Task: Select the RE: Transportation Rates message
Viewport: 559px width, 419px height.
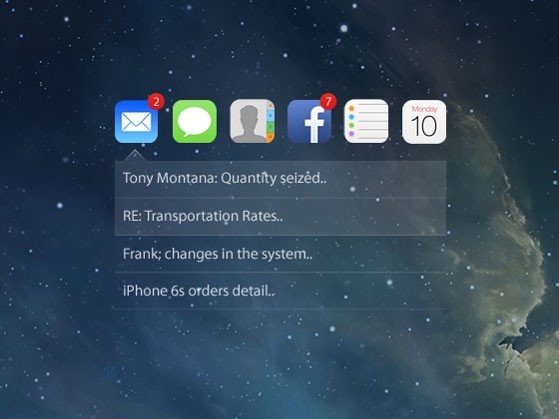Action: [280, 216]
